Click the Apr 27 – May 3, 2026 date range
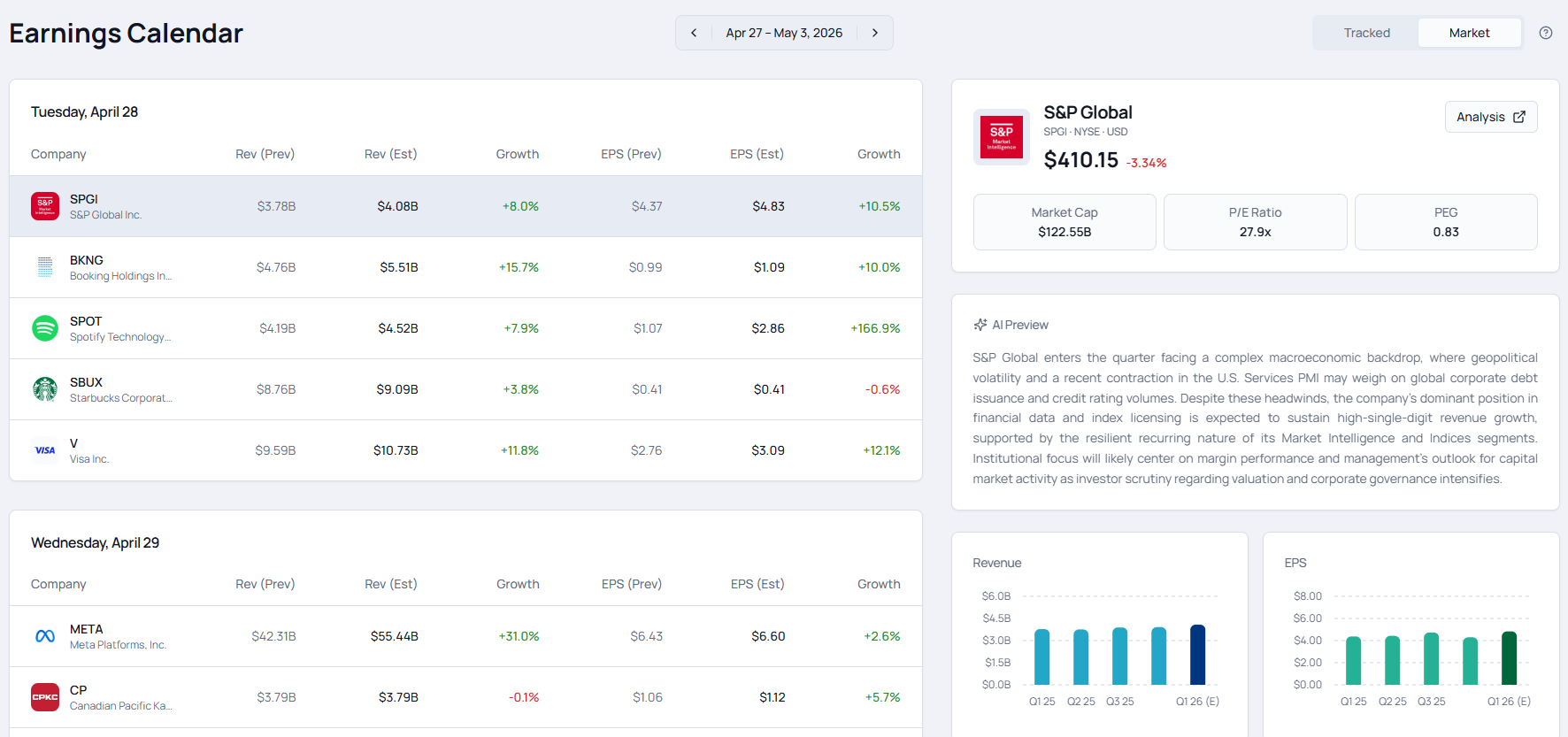This screenshot has height=737, width=1568. (x=784, y=33)
